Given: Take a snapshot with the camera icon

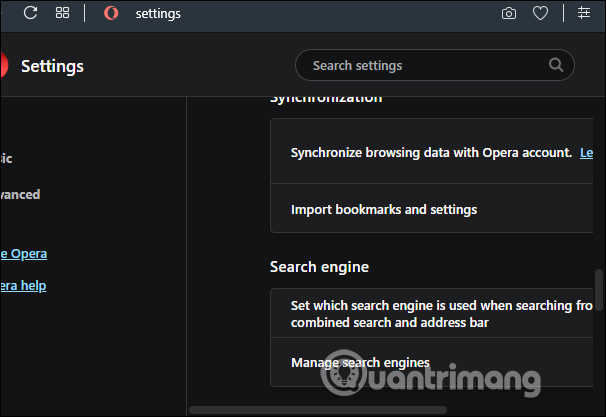Looking at the screenshot, I should pos(509,14).
